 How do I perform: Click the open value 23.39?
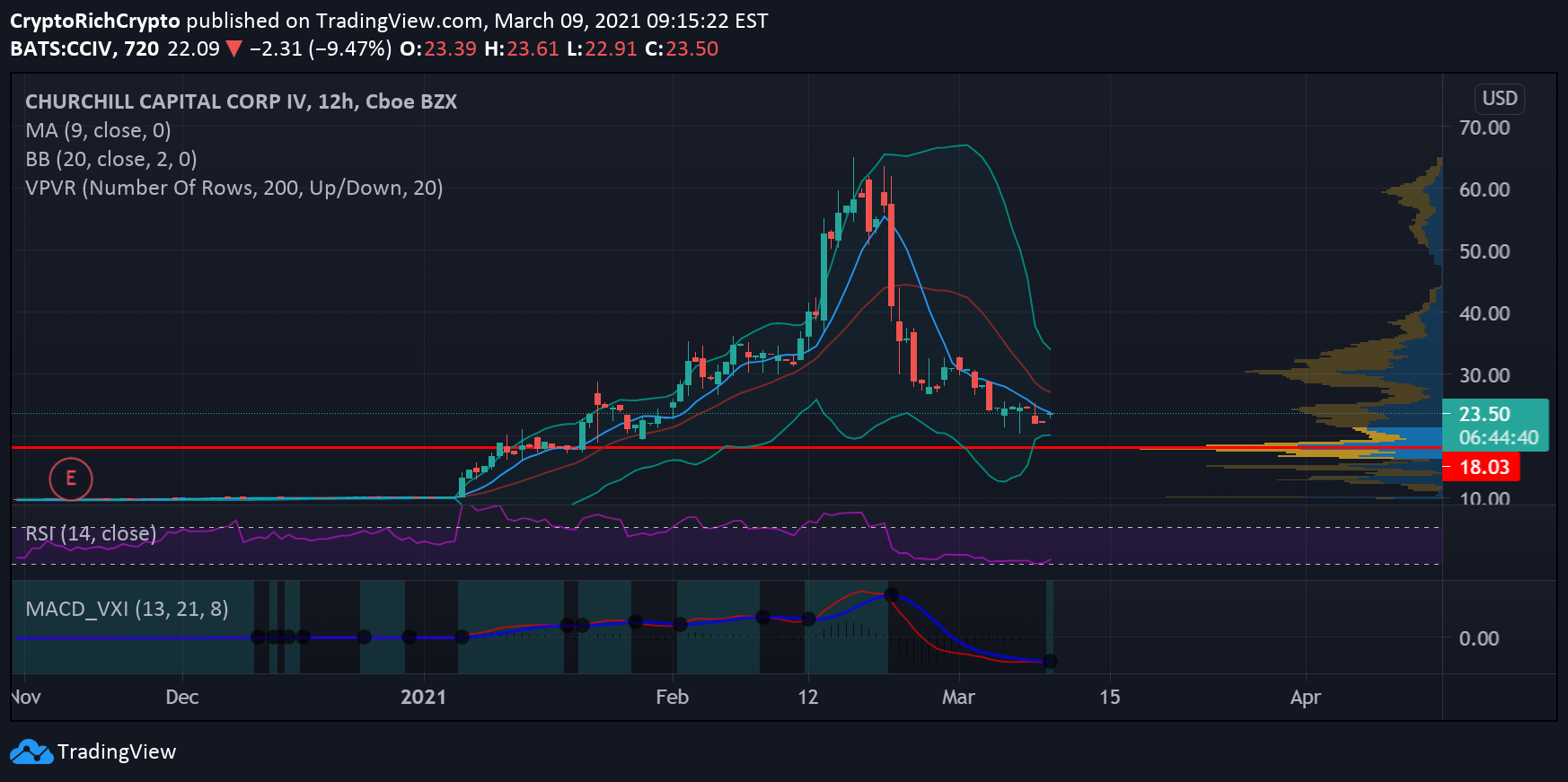(450, 48)
